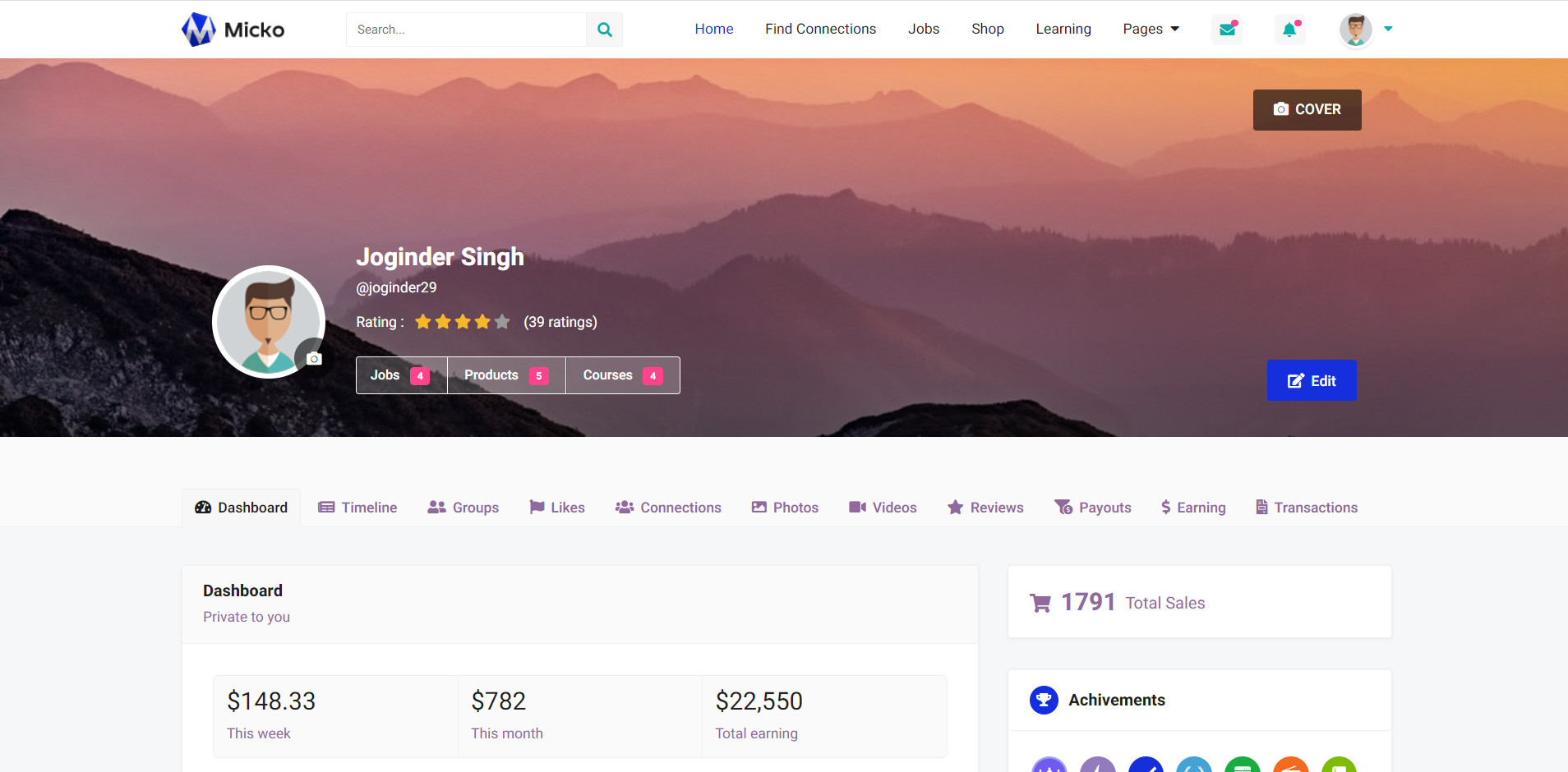1568x772 pixels.
Task: Open Find Connections in navigation
Action: point(820,29)
